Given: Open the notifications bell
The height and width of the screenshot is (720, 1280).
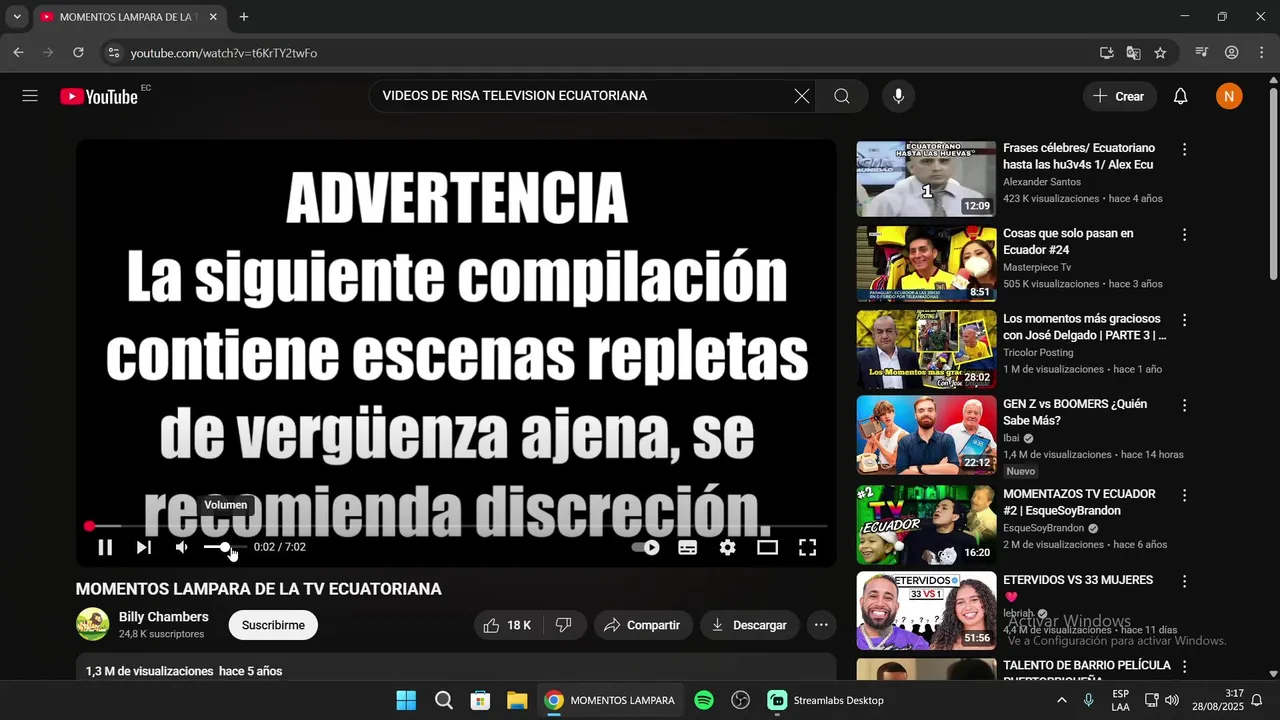Looking at the screenshot, I should 1181,96.
